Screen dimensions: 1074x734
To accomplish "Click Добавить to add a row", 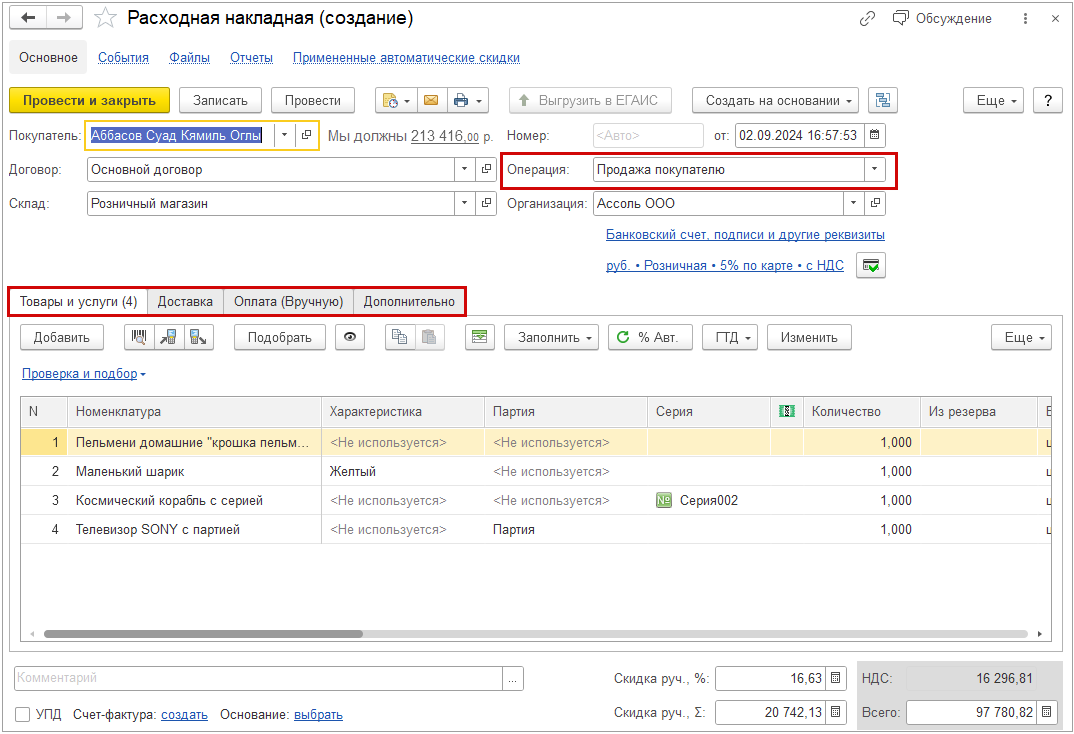I will point(62,338).
